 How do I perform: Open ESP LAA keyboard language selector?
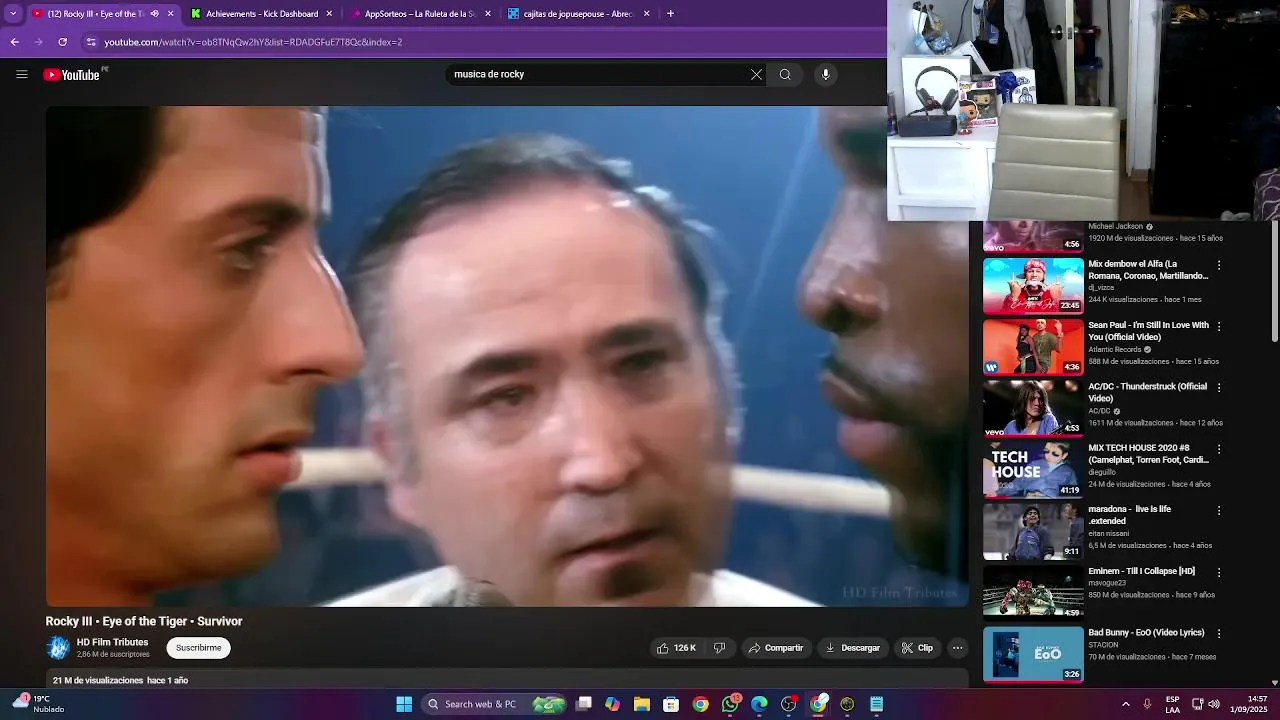(1172, 704)
